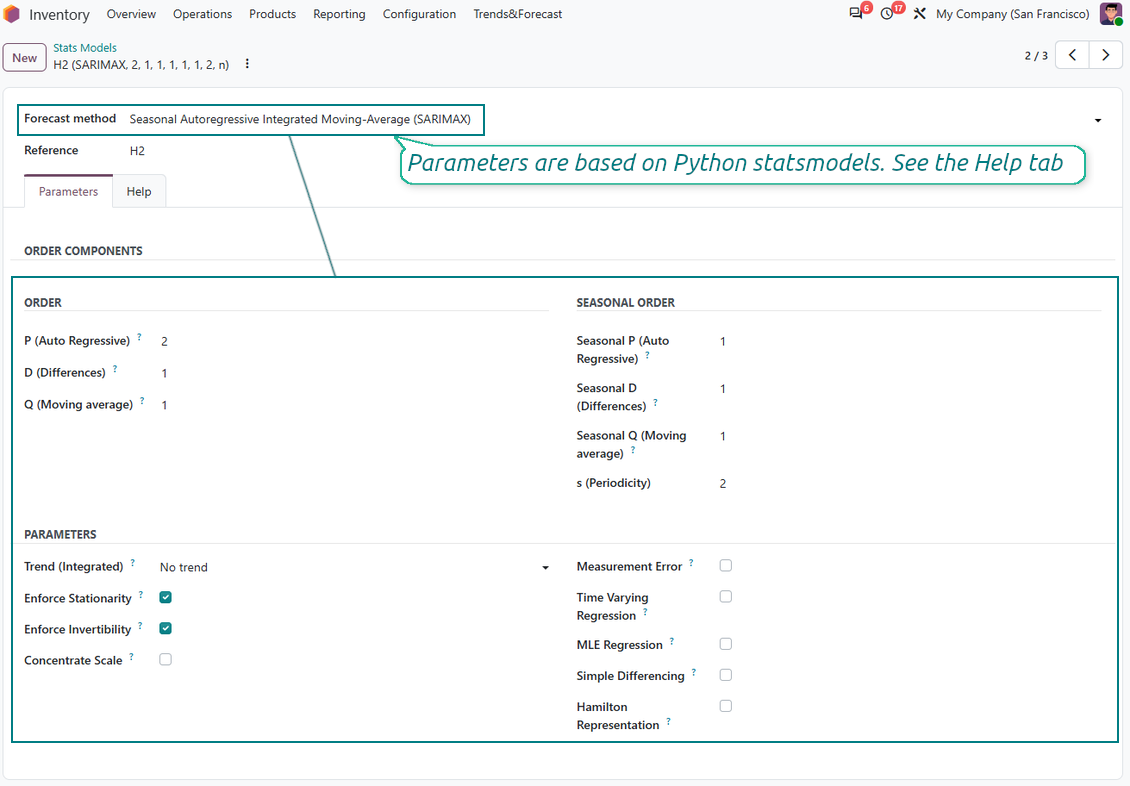Screen dimensions: 1130x786
Task: Open My Company (San Francisco) switcher
Action: click(x=1013, y=14)
